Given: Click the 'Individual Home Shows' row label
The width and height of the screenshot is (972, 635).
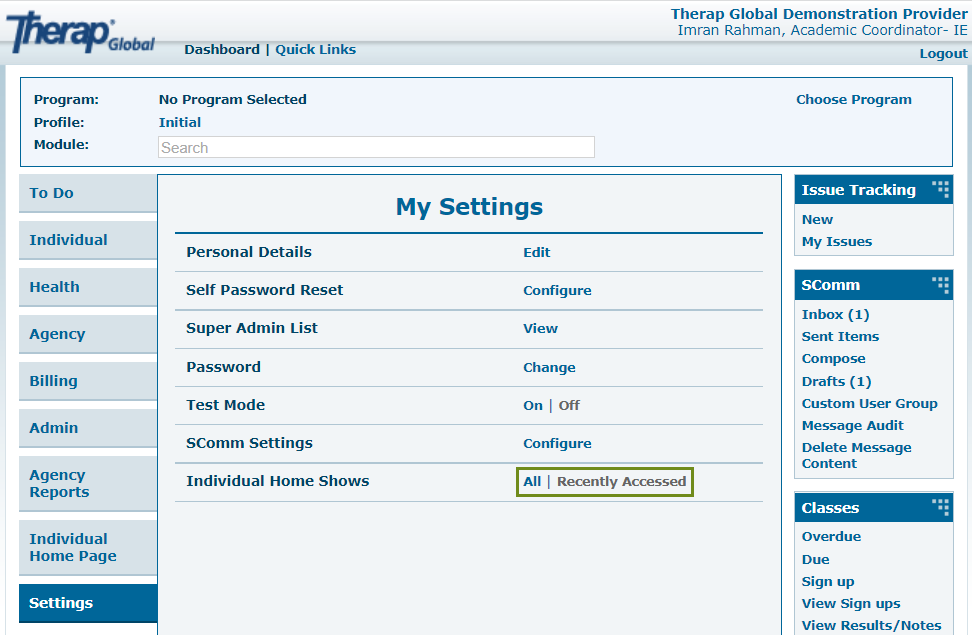Looking at the screenshot, I should click(278, 481).
